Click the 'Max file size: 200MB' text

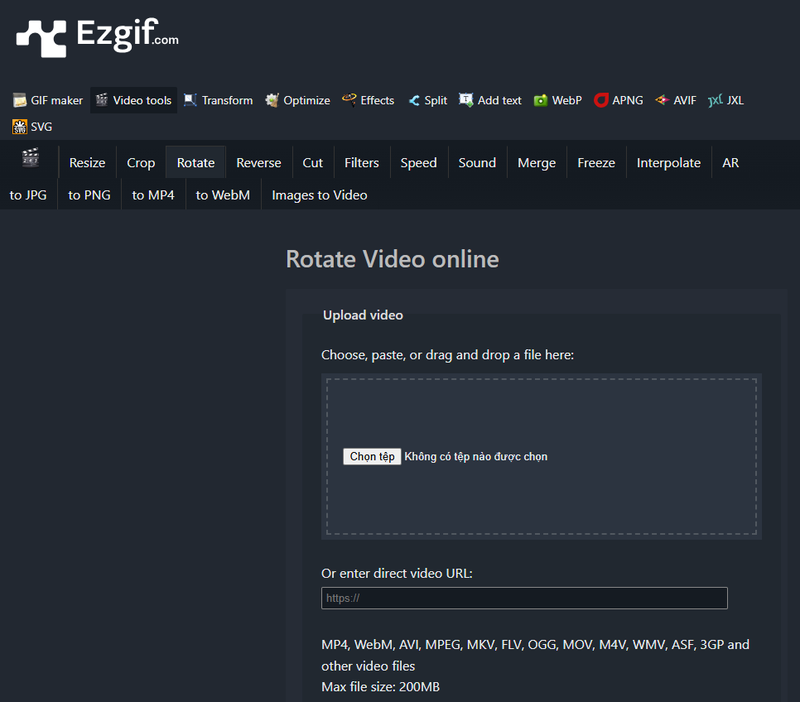tap(381, 687)
